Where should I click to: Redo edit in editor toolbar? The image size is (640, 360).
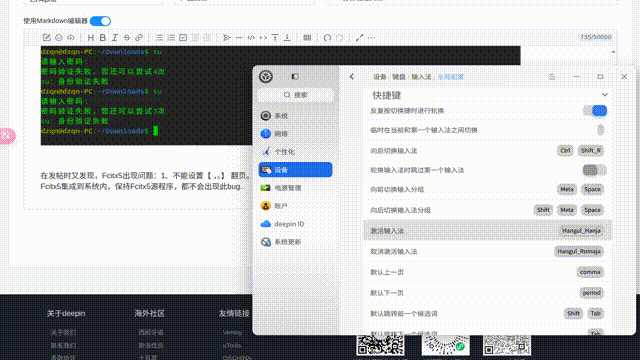point(339,38)
